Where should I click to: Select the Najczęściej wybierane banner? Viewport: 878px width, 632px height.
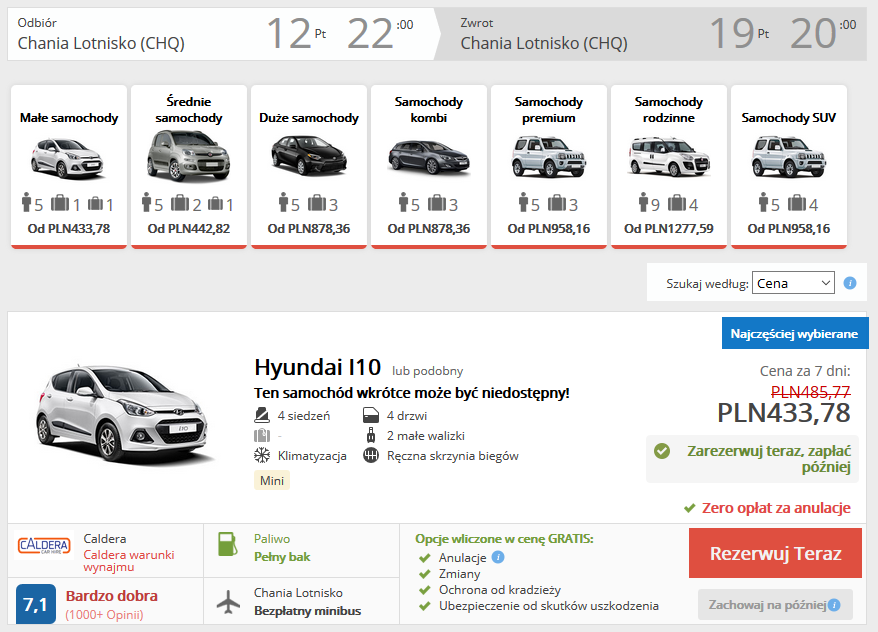tap(795, 333)
